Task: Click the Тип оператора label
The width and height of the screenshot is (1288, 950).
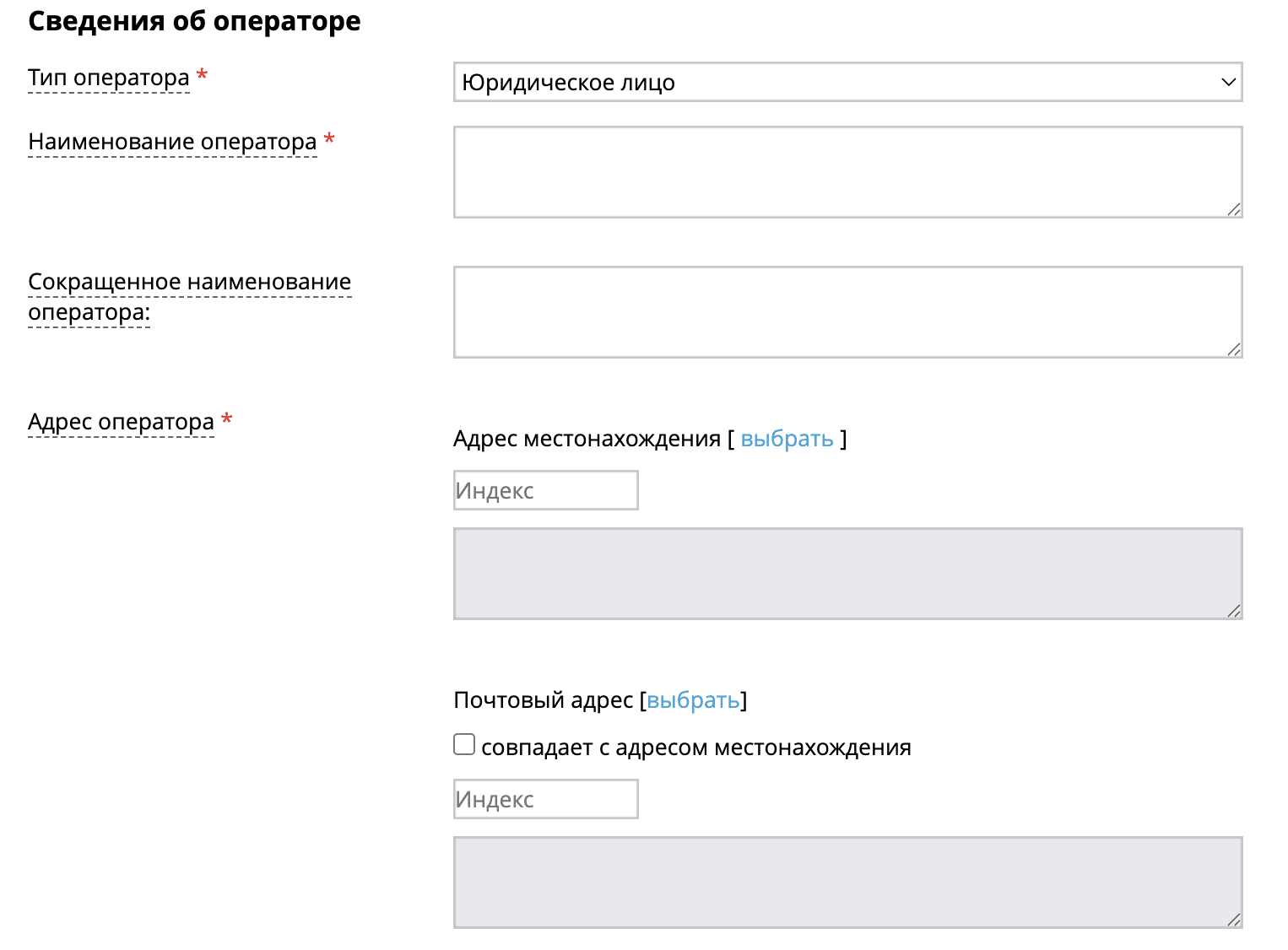Action: pos(109,78)
